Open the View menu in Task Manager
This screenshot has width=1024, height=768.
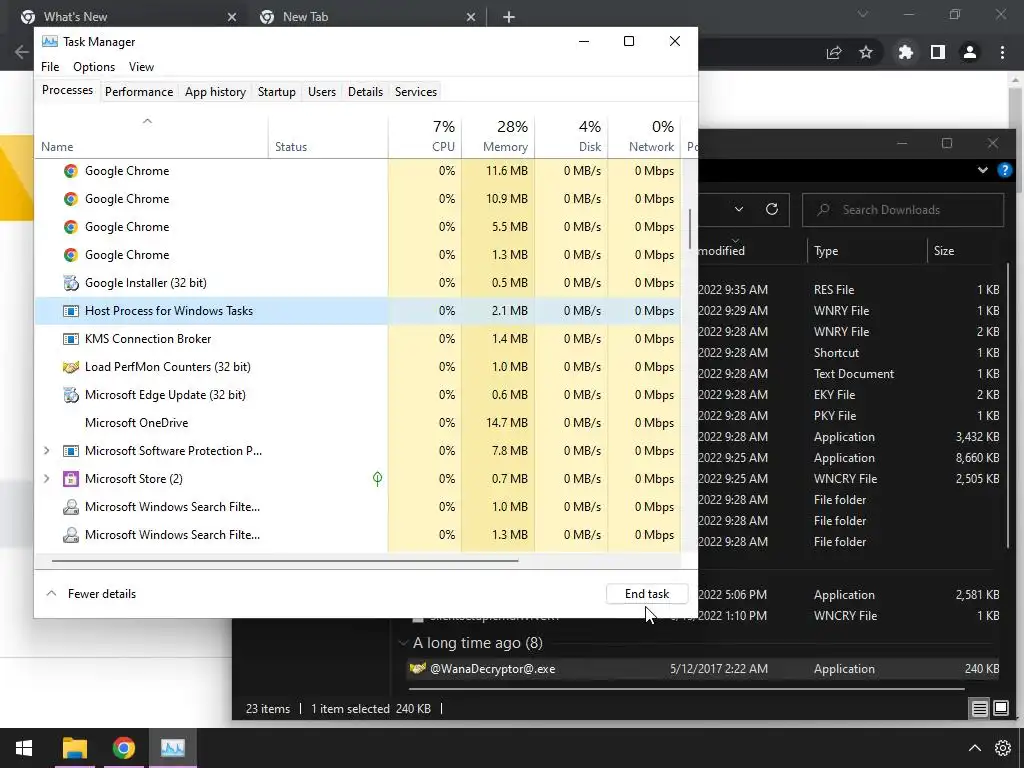141,67
